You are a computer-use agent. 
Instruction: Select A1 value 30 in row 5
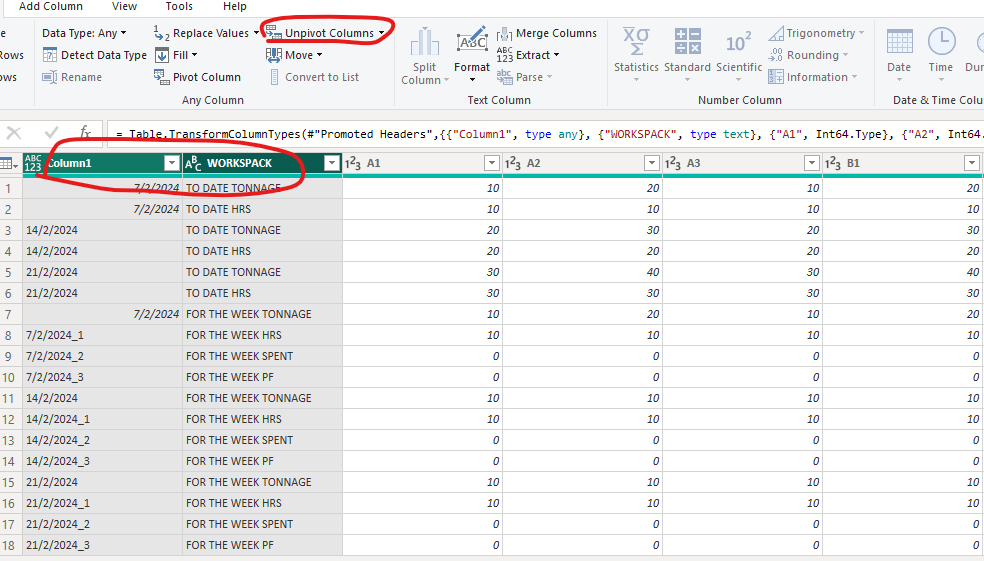(422, 272)
